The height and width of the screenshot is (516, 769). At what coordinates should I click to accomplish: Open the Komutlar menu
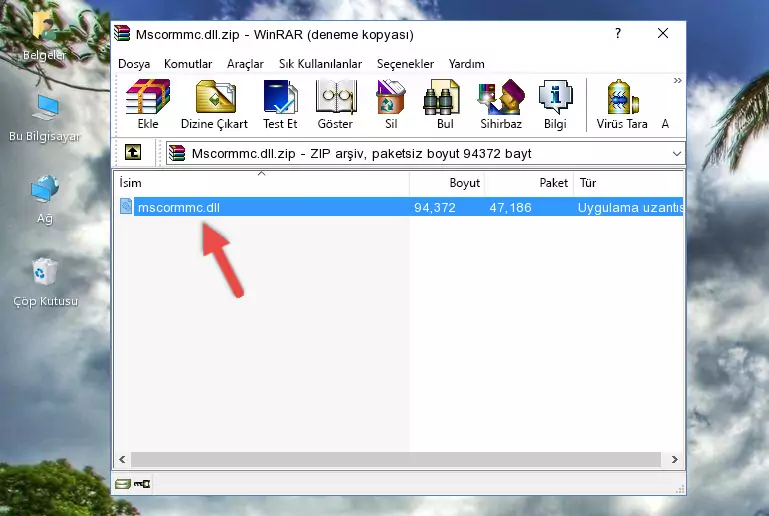(188, 64)
